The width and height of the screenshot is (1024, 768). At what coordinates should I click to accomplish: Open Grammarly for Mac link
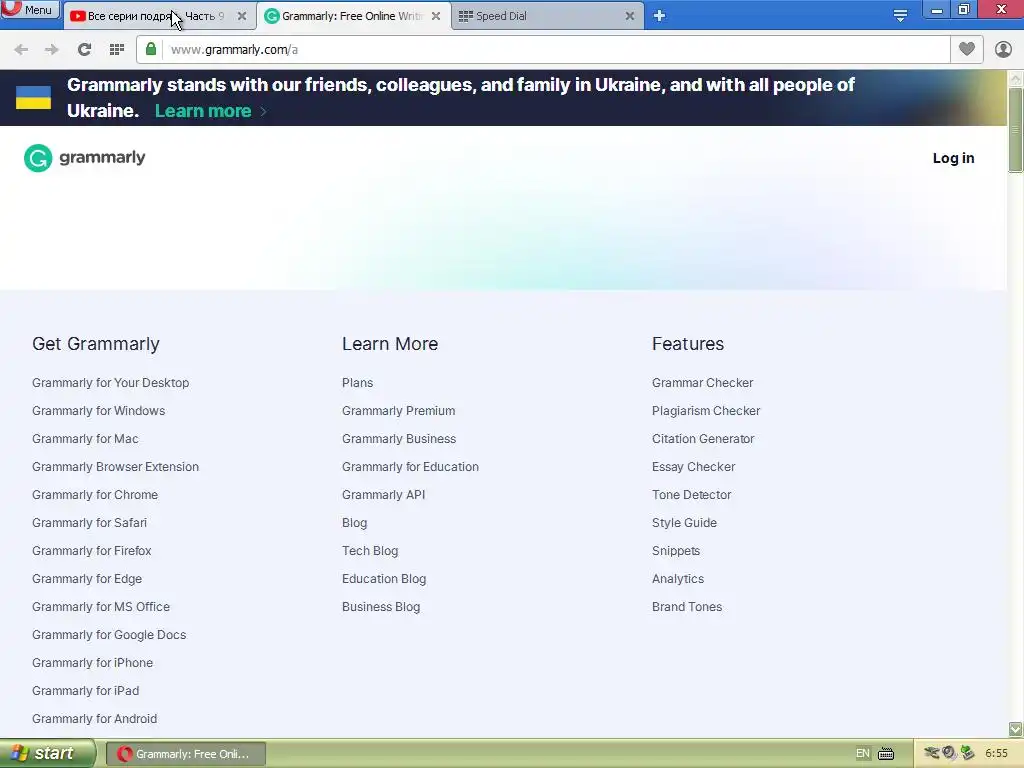point(85,439)
